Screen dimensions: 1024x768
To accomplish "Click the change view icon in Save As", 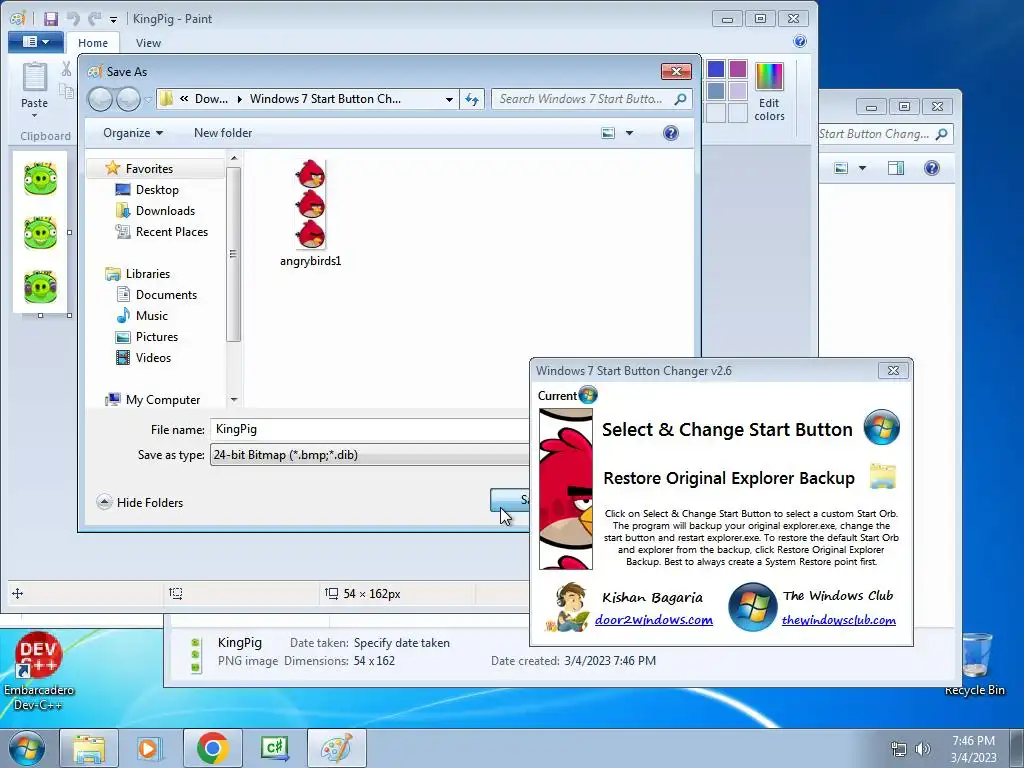I will point(608,133).
